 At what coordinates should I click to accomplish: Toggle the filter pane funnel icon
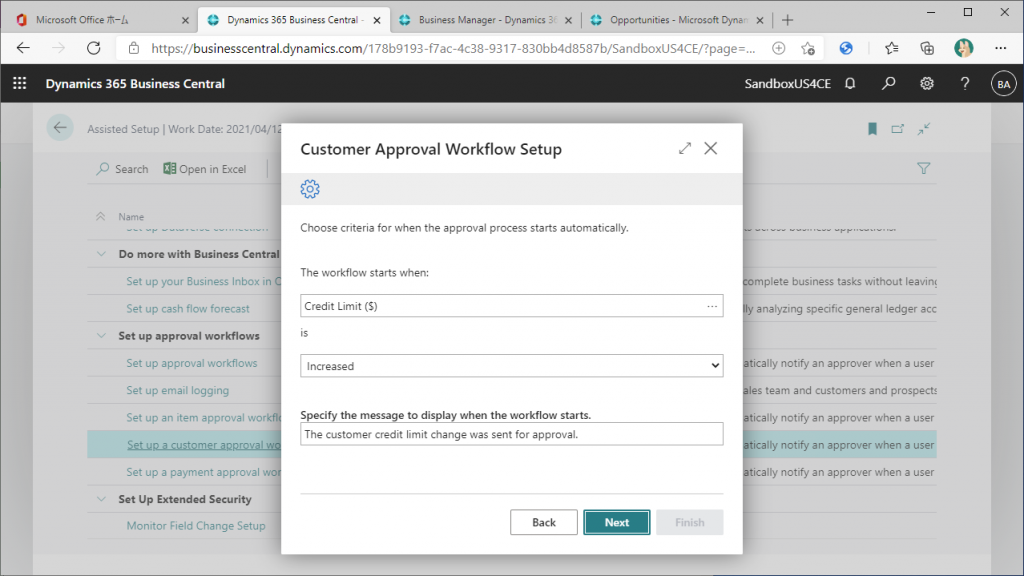pos(923,168)
